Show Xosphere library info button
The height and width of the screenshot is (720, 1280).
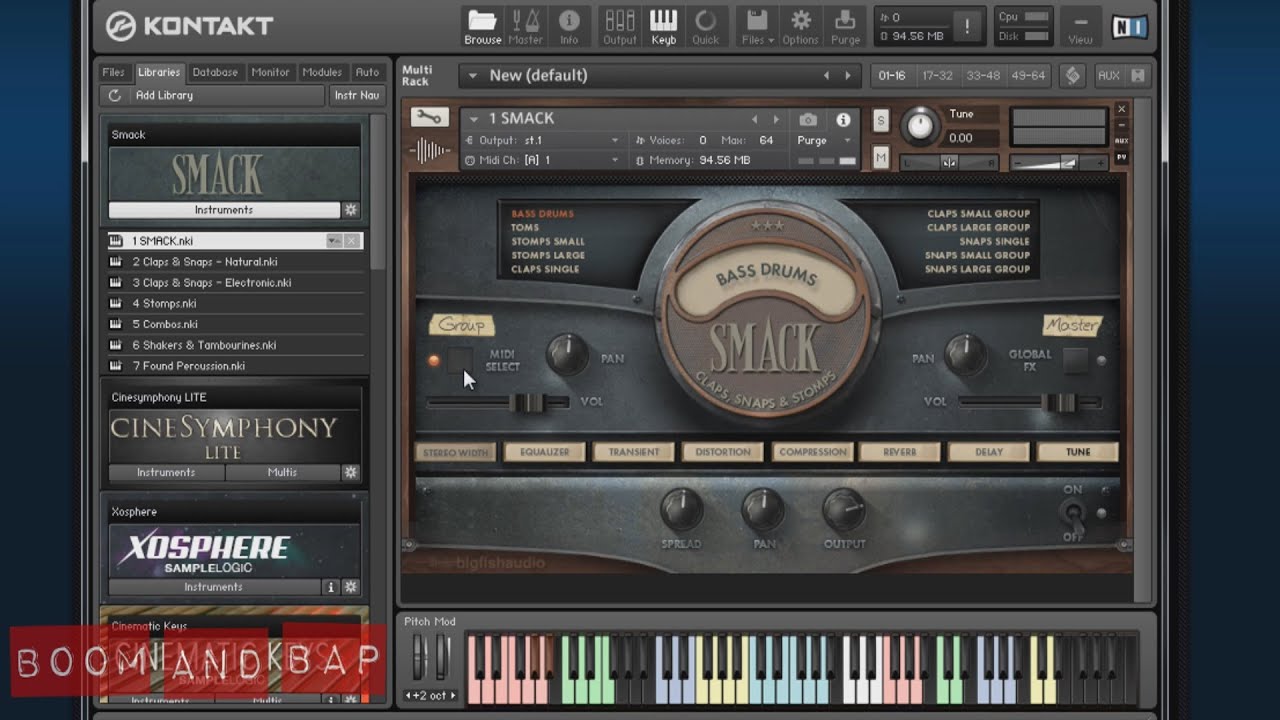(331, 587)
